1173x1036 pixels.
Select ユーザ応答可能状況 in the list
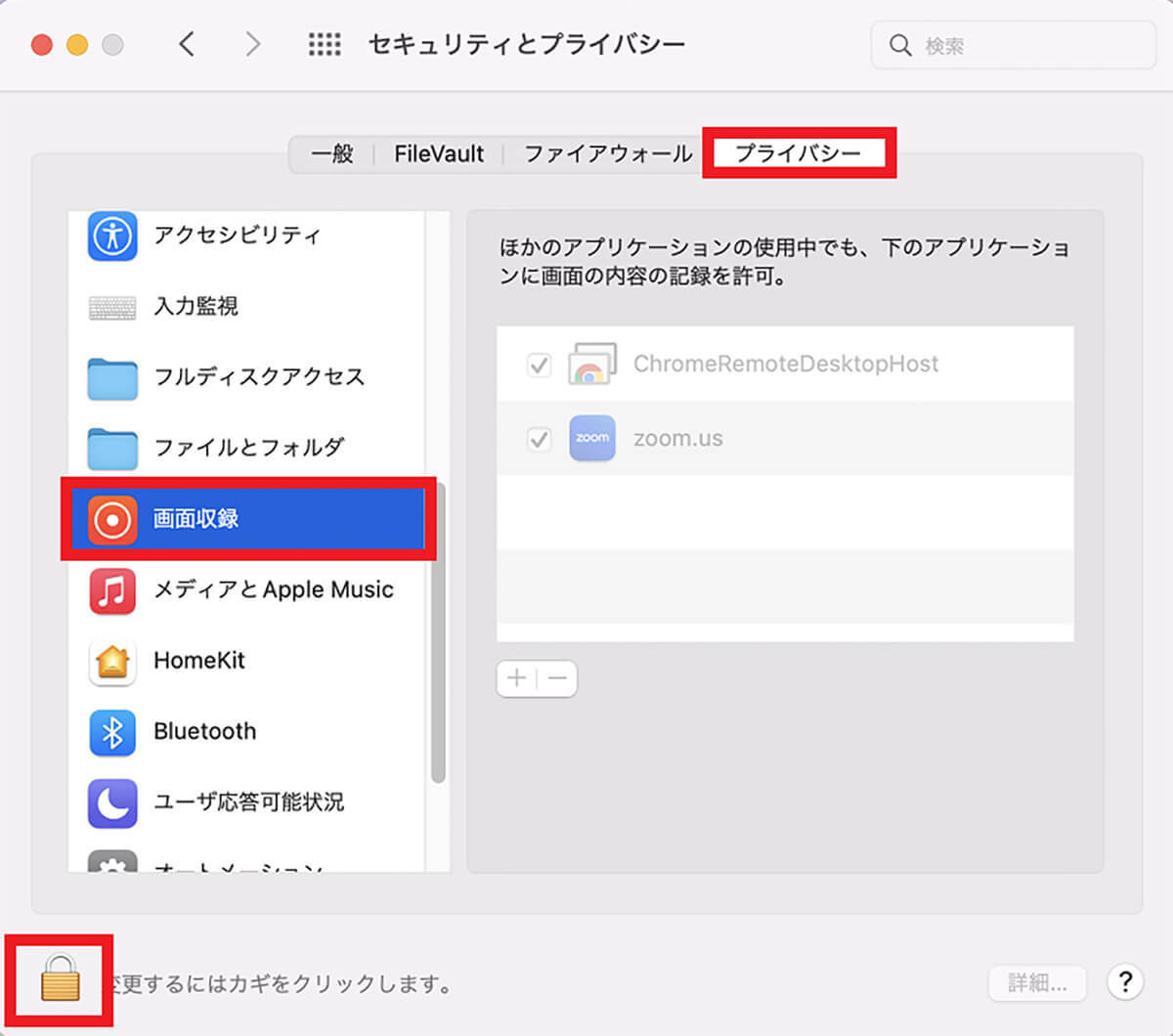pos(249,801)
